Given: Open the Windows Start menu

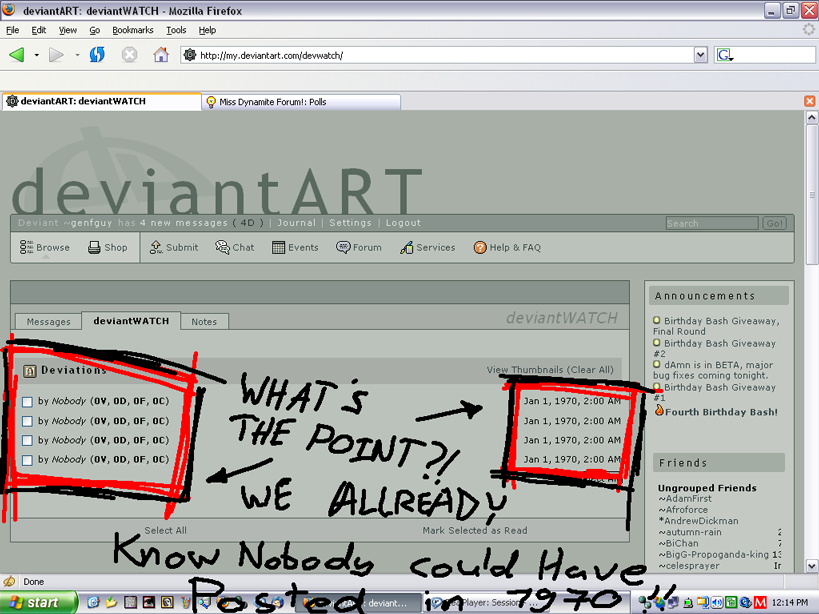Looking at the screenshot, I should (38, 603).
